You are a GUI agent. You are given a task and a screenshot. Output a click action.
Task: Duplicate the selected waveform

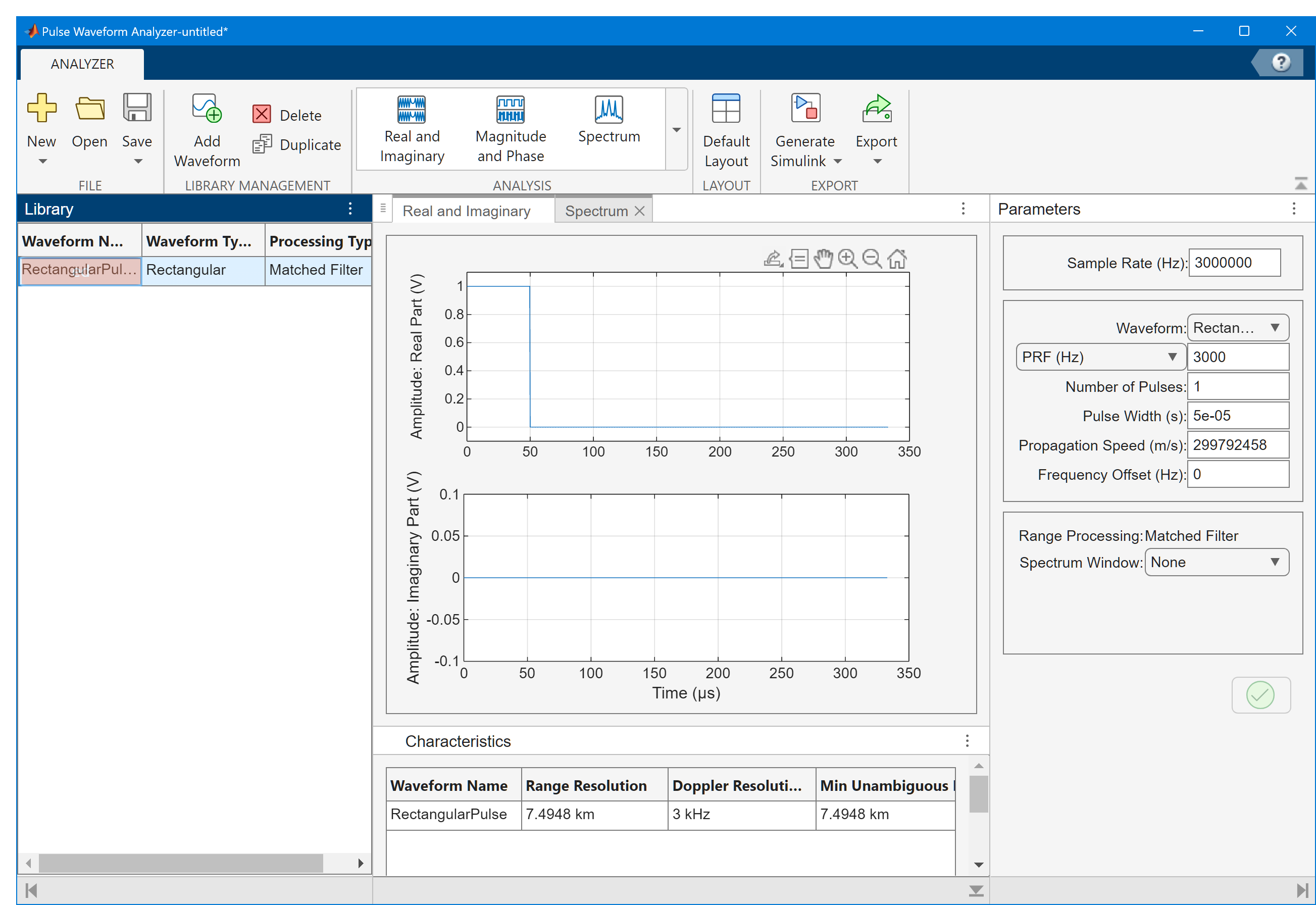[x=296, y=144]
